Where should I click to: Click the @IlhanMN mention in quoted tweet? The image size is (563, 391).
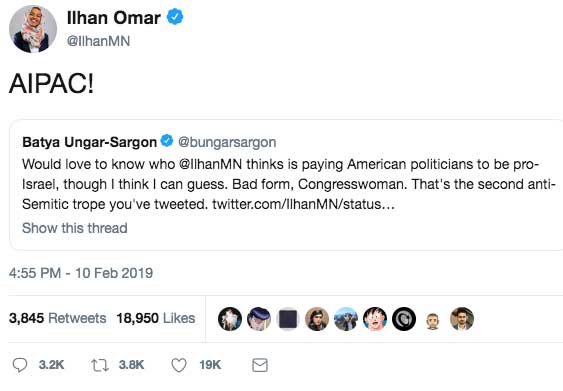tap(210, 164)
